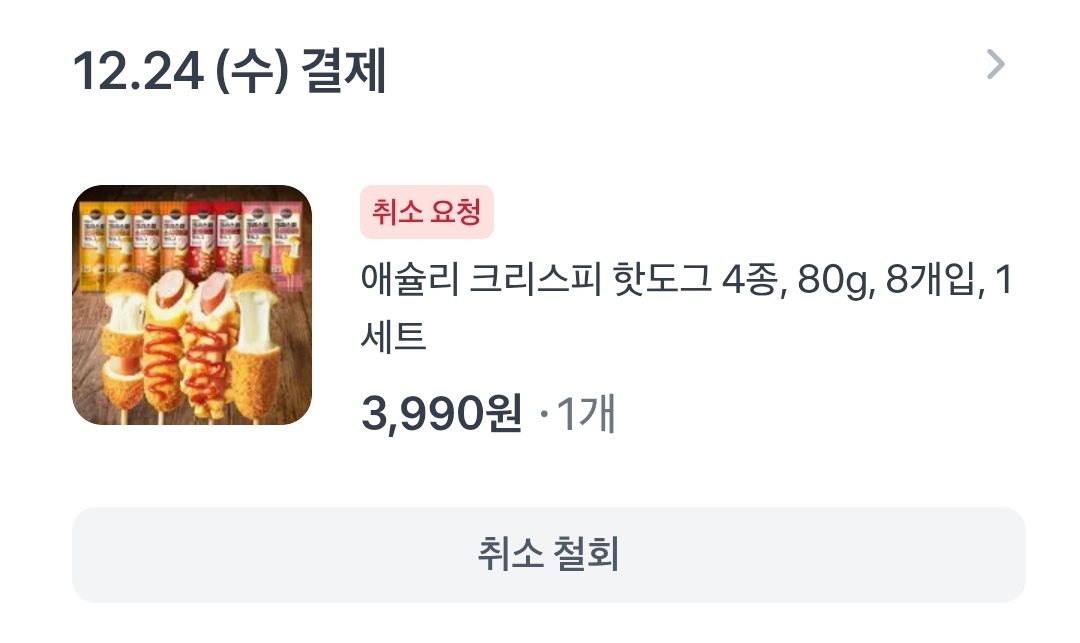
Task: Withdraw the cancellation with 취소 철회
Action: [x=548, y=555]
